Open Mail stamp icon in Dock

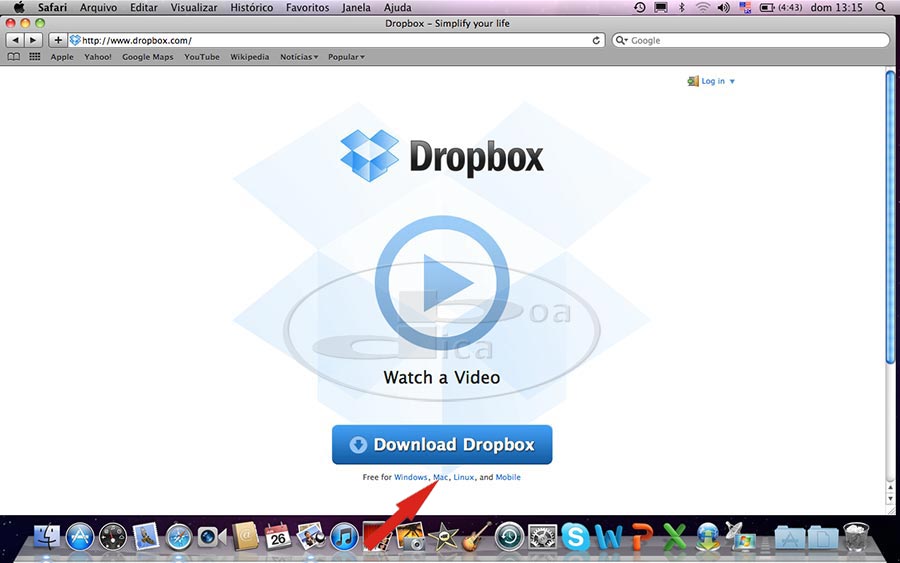click(146, 537)
